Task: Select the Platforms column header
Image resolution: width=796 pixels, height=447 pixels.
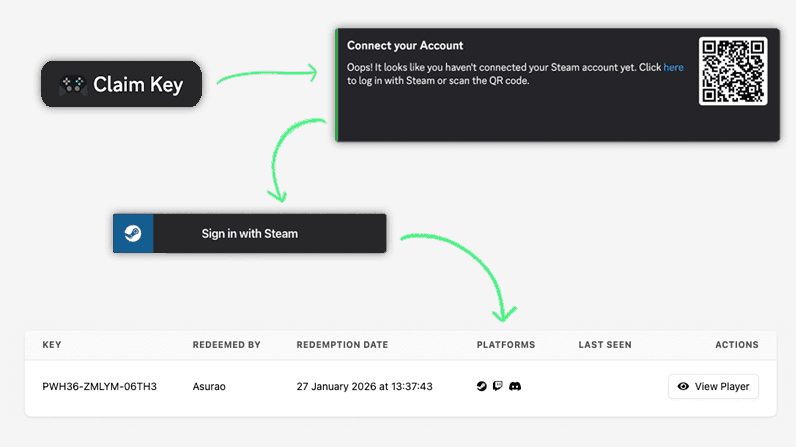Action: [506, 345]
